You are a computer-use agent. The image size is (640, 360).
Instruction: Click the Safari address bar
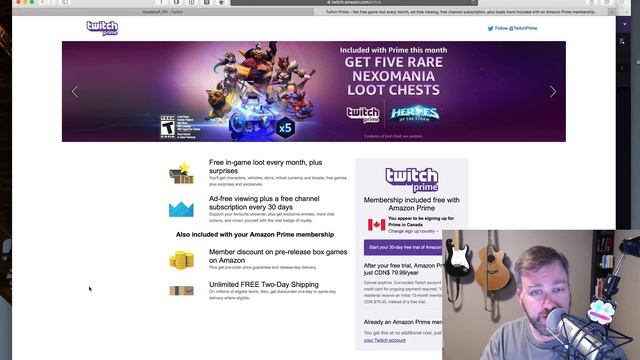click(x=354, y=2)
